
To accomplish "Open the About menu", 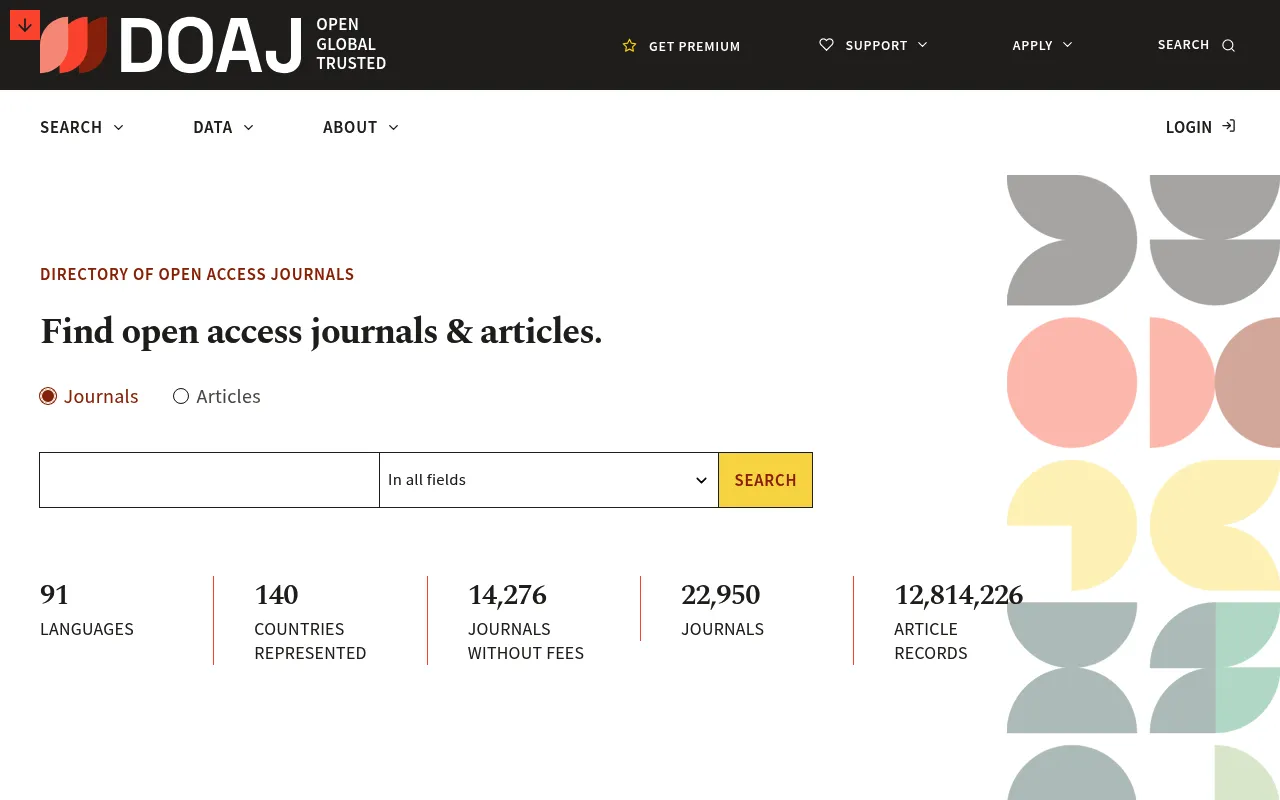I will pos(361,127).
